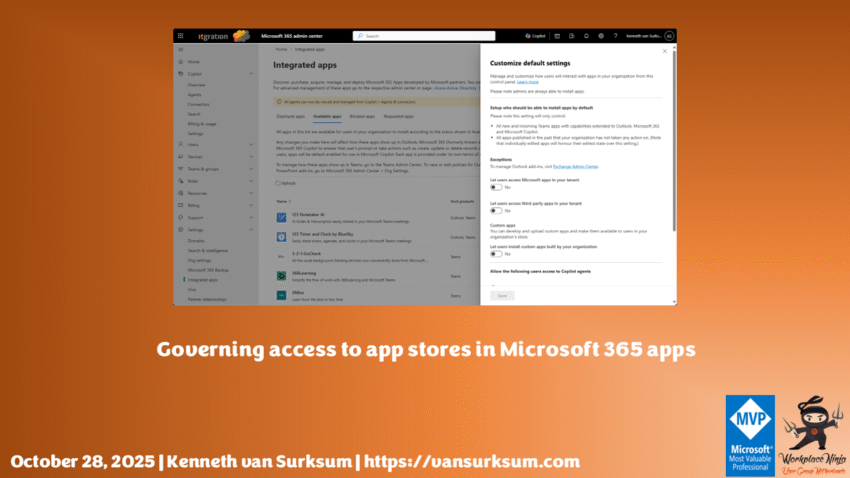The height and width of the screenshot is (478, 850).
Task: Enable Let users access third-party apps
Action: [495, 211]
